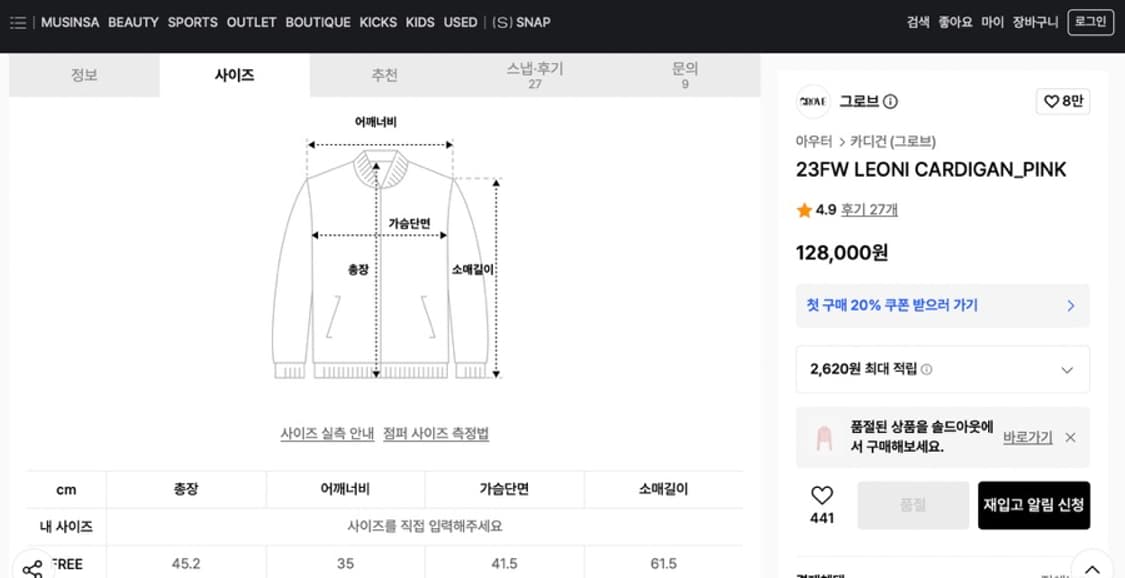Open SNAP in top navigation
The image size is (1125, 578).
522,22
